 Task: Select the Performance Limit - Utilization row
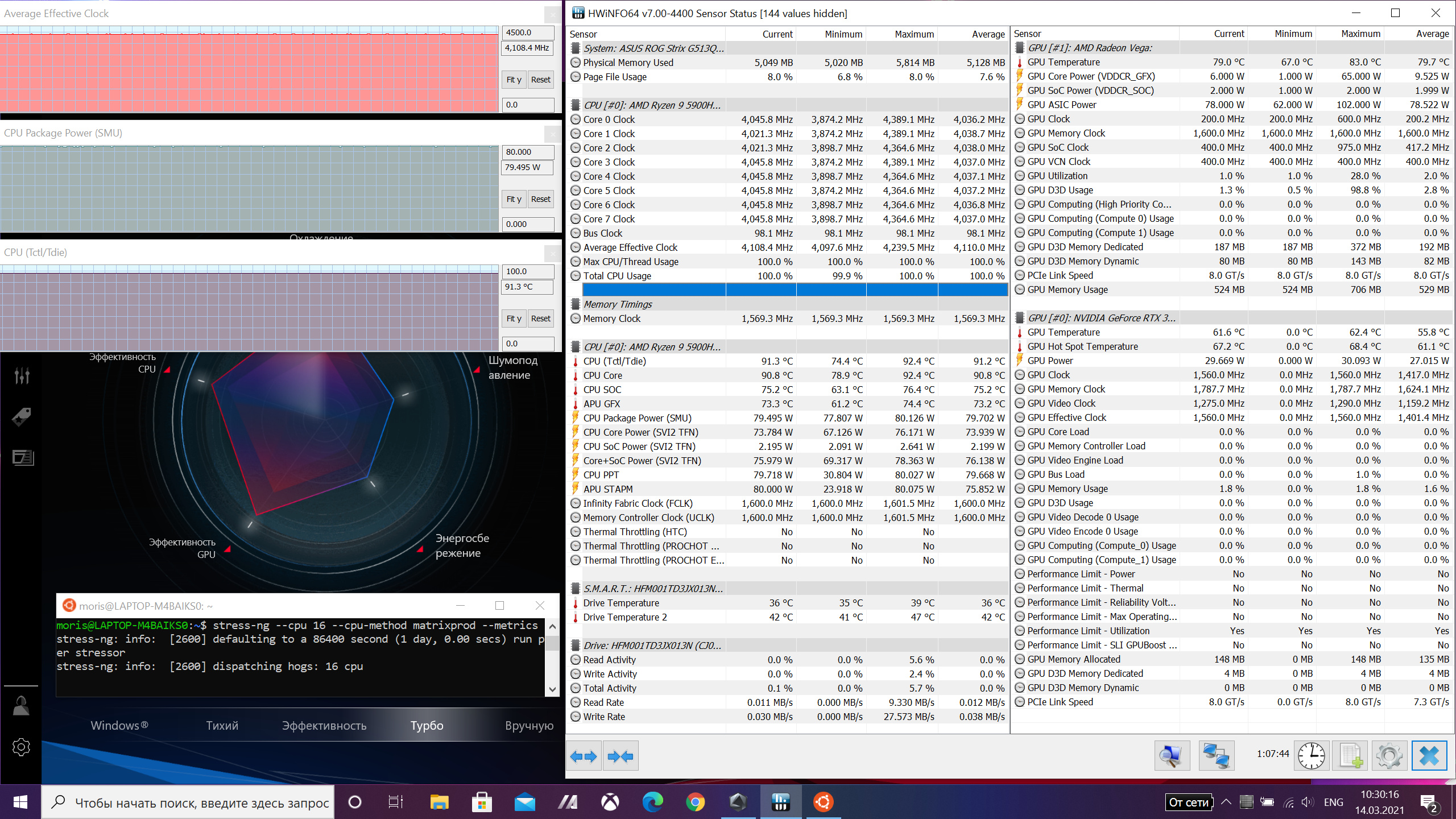coord(1232,631)
